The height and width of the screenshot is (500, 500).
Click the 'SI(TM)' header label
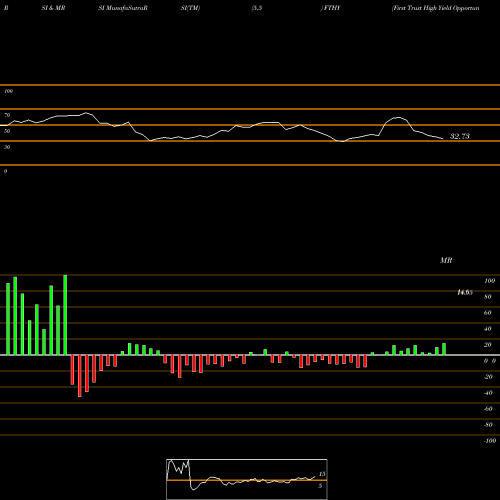pos(190,8)
